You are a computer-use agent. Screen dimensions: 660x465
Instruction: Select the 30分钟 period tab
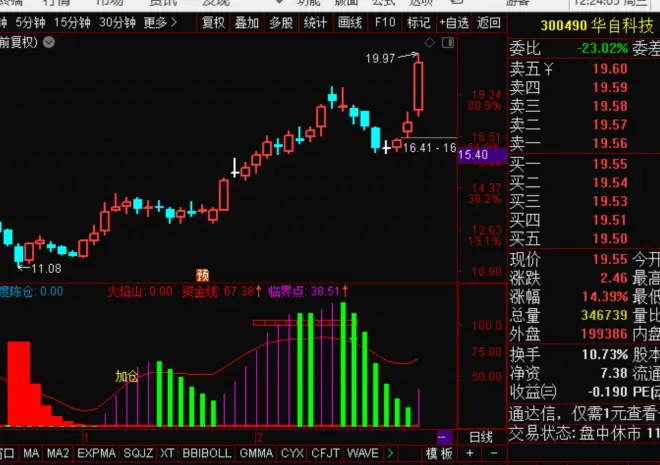[119, 22]
